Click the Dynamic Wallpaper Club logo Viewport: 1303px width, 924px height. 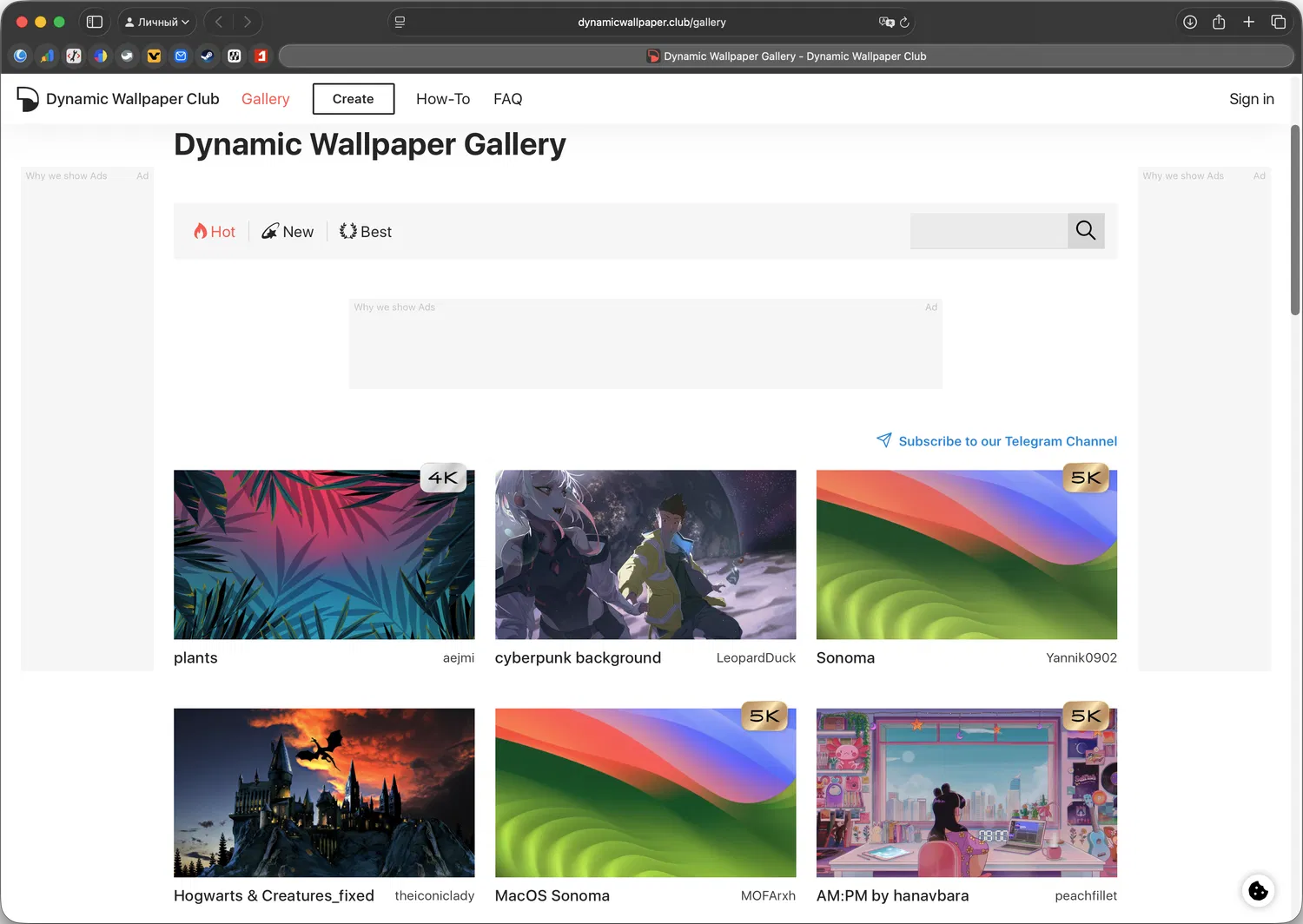point(28,99)
